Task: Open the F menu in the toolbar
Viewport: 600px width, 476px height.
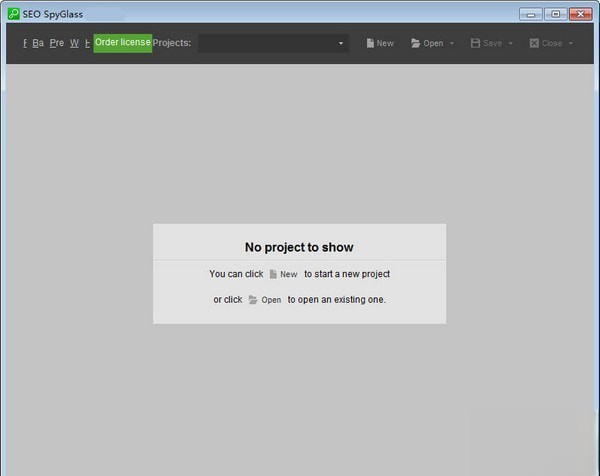Action: (x=25, y=43)
